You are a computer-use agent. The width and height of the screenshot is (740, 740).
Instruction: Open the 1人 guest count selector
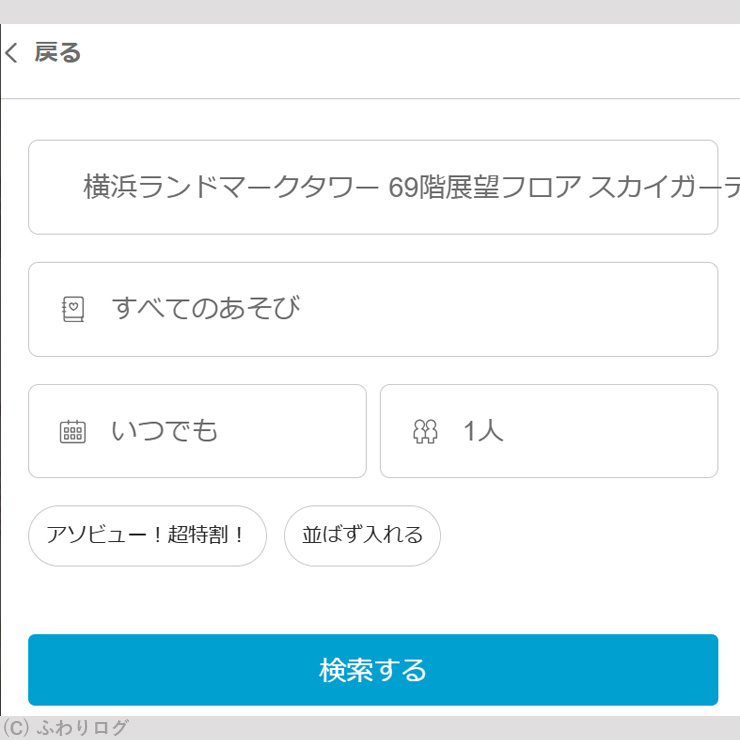548,431
